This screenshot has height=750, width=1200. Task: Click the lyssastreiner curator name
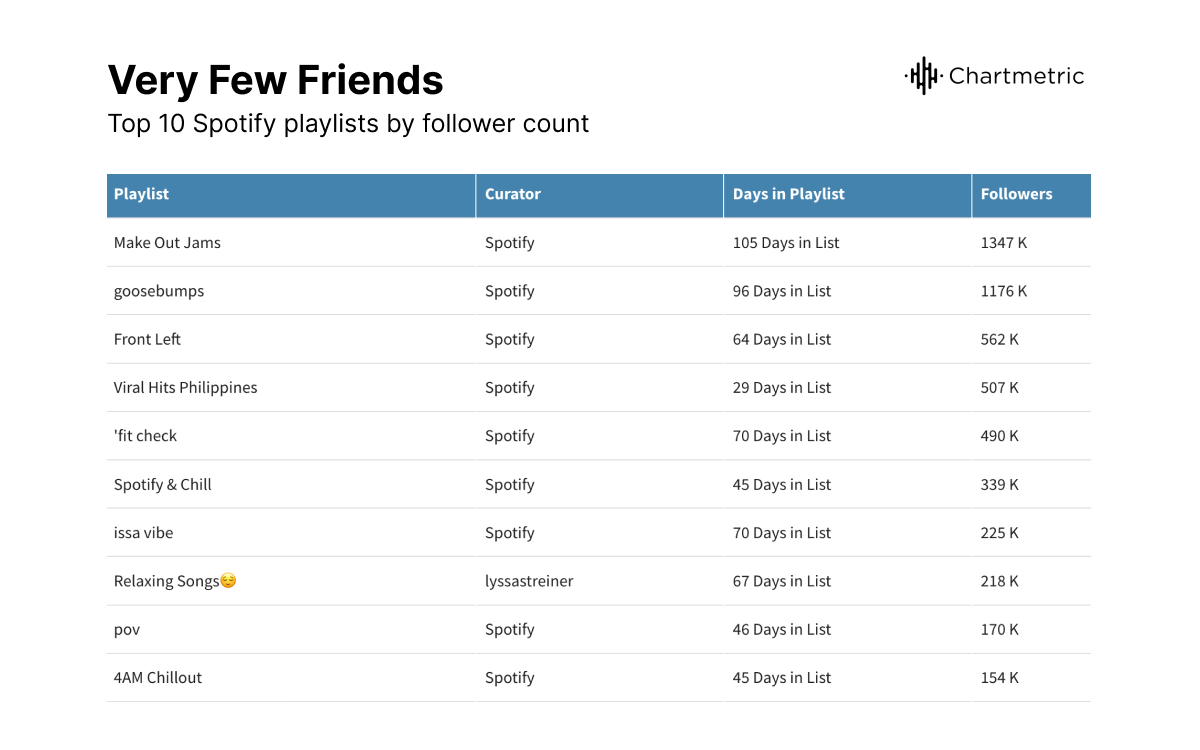(x=529, y=581)
